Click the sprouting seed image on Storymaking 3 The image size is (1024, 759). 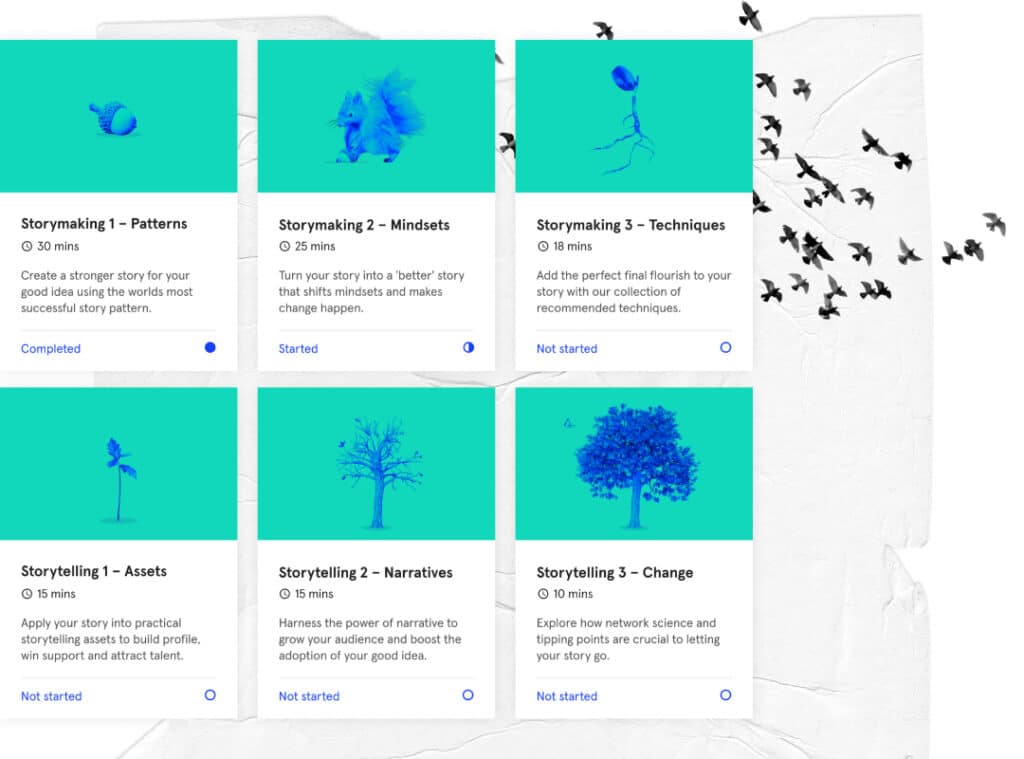(x=624, y=120)
